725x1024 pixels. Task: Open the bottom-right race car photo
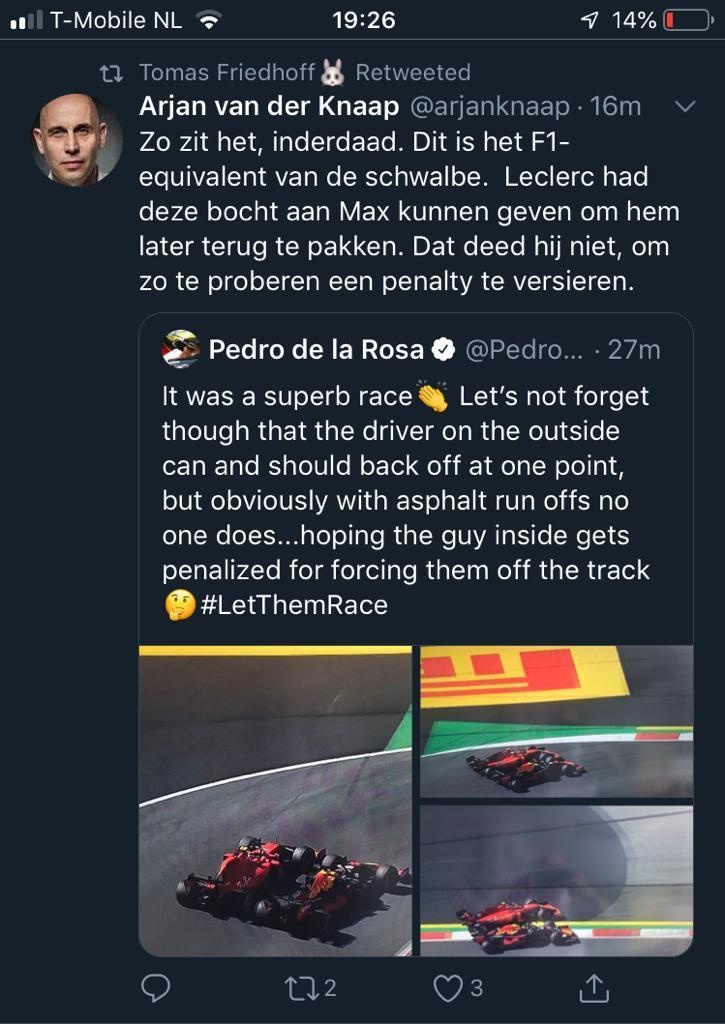[x=556, y=881]
